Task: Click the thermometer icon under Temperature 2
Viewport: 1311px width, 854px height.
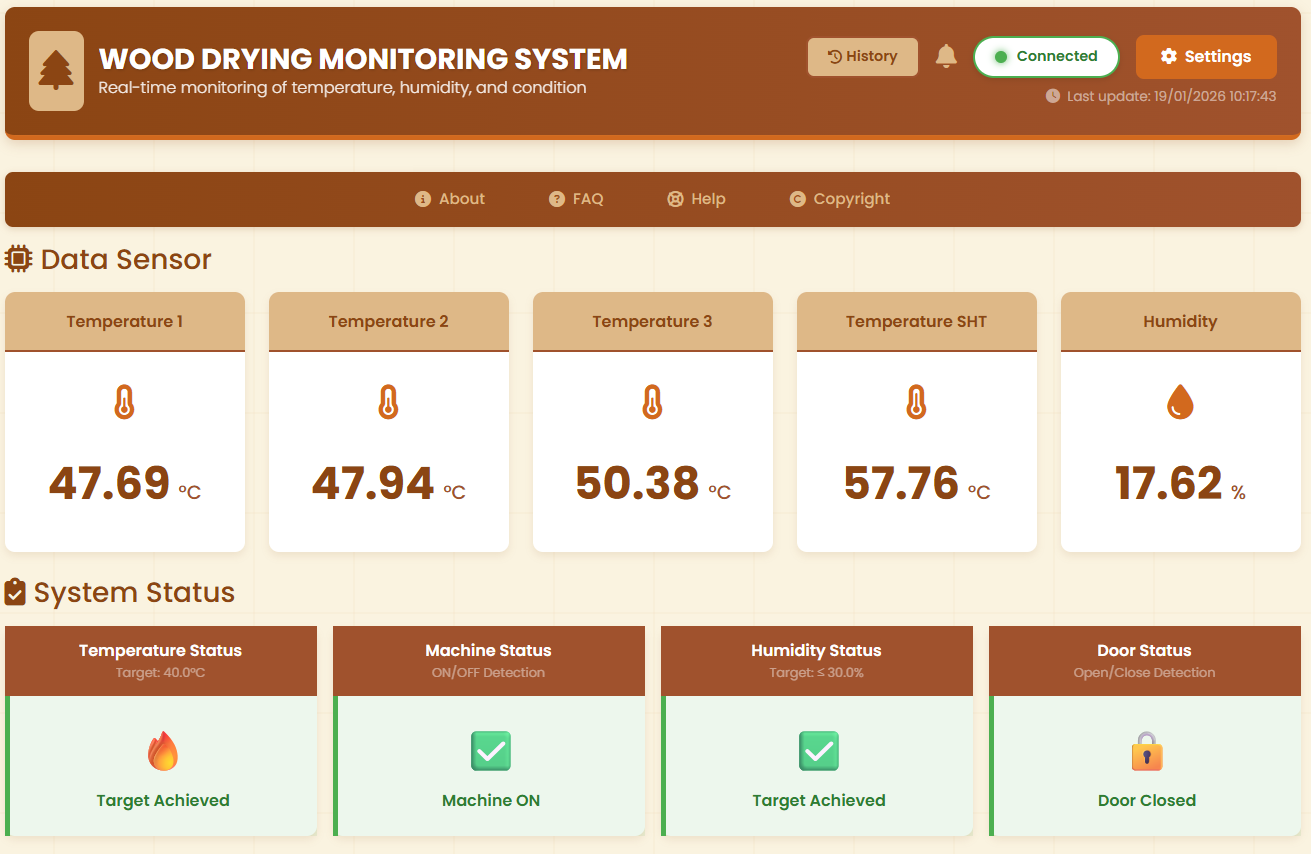Action: (x=388, y=403)
